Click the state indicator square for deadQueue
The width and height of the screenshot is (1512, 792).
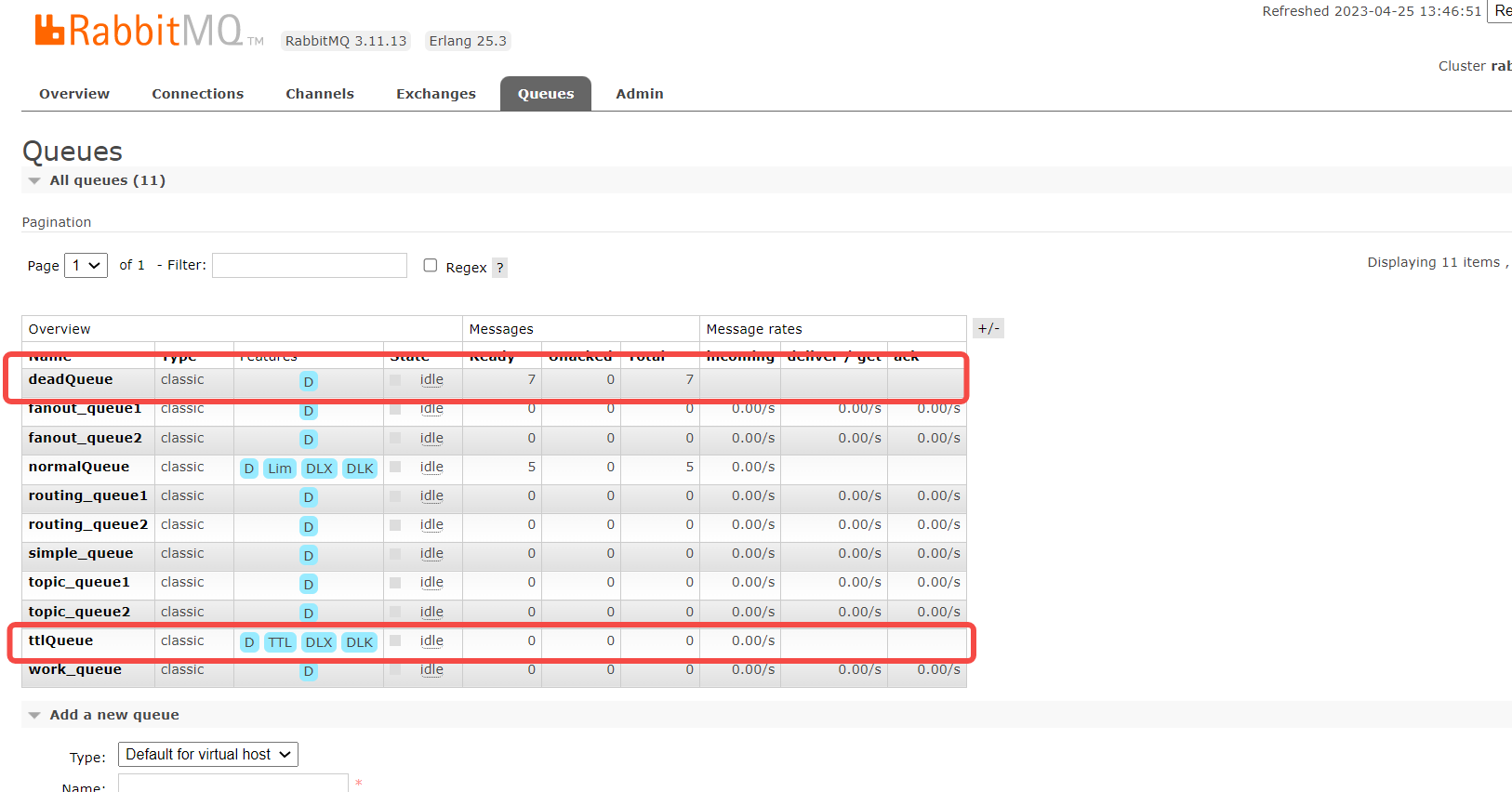395,379
